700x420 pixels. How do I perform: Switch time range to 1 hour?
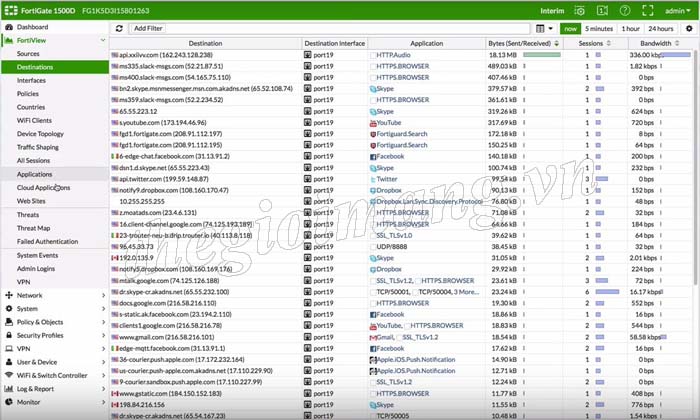coord(631,28)
